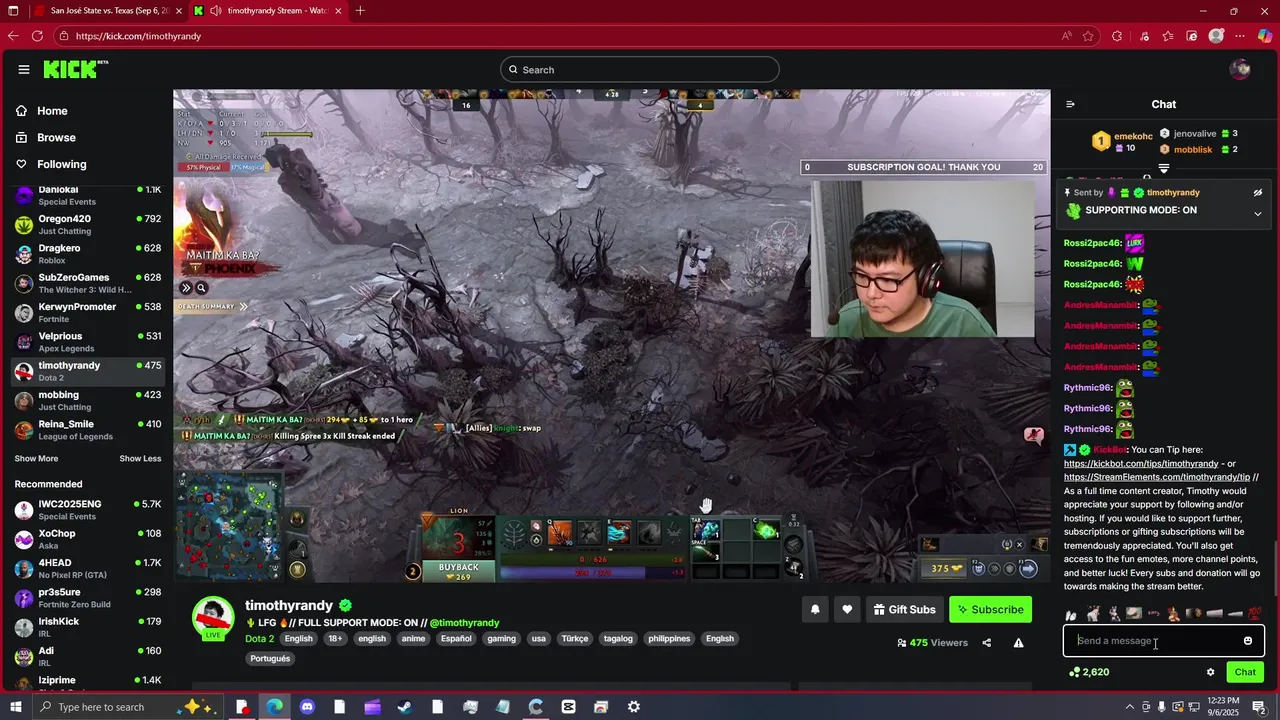Open SubZeroGames channel in sidebar
1280x720 pixels.
coord(88,283)
